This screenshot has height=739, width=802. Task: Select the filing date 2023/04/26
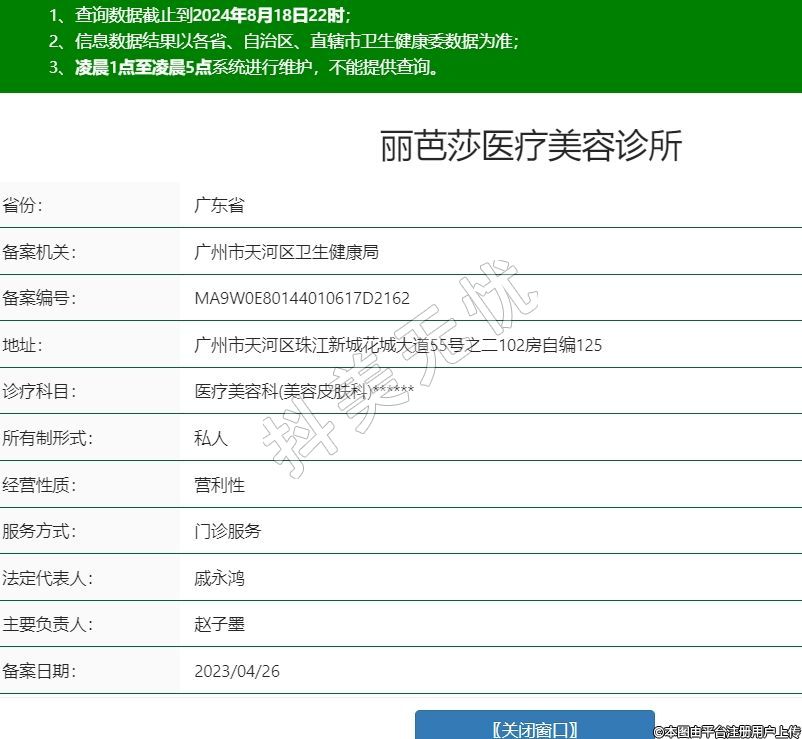click(x=237, y=671)
